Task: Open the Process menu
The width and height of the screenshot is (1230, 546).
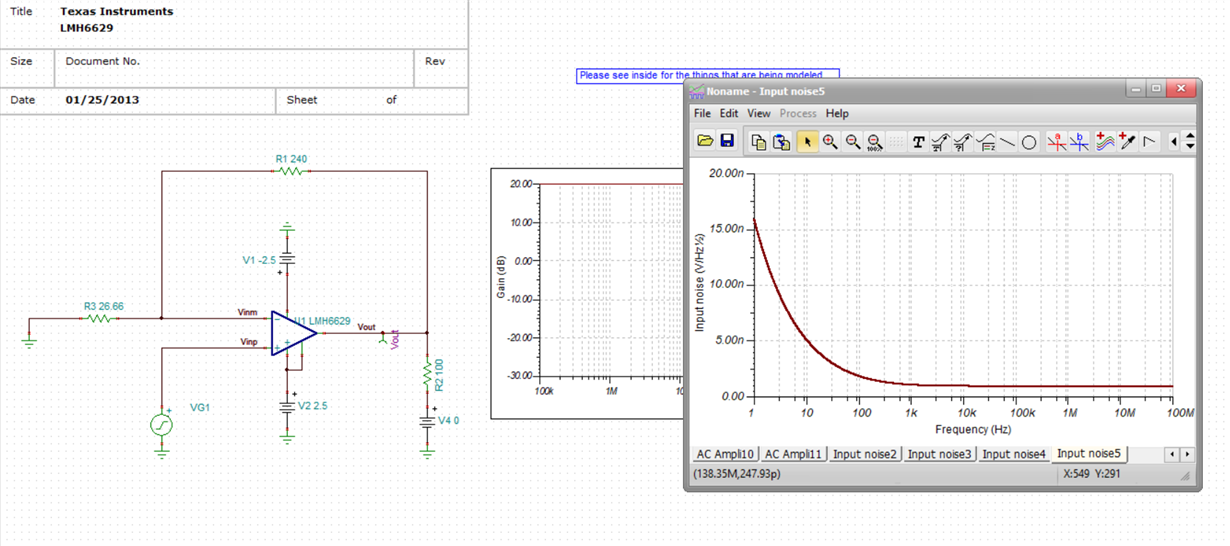Action: point(798,114)
